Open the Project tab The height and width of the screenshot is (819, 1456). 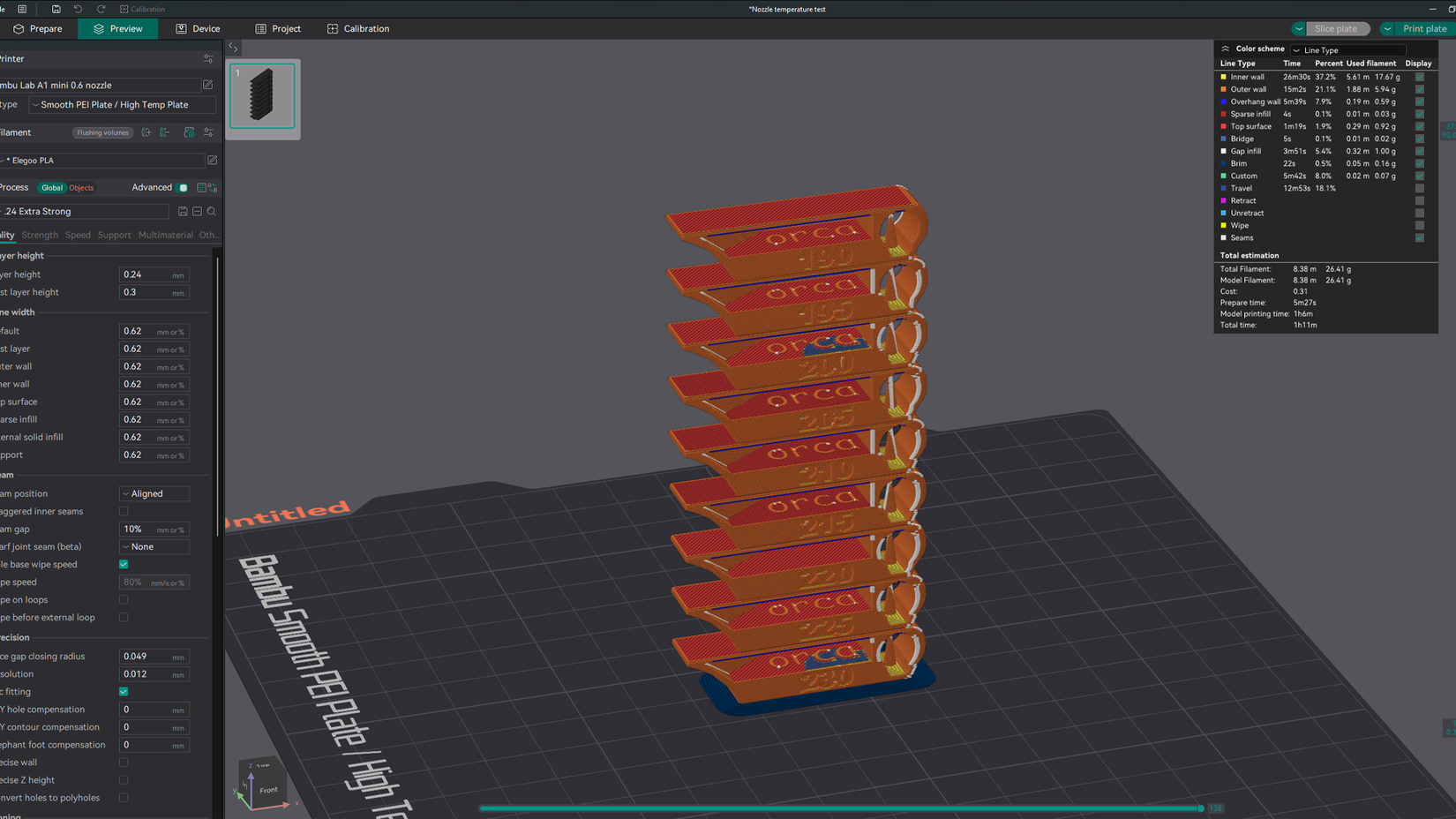click(279, 28)
